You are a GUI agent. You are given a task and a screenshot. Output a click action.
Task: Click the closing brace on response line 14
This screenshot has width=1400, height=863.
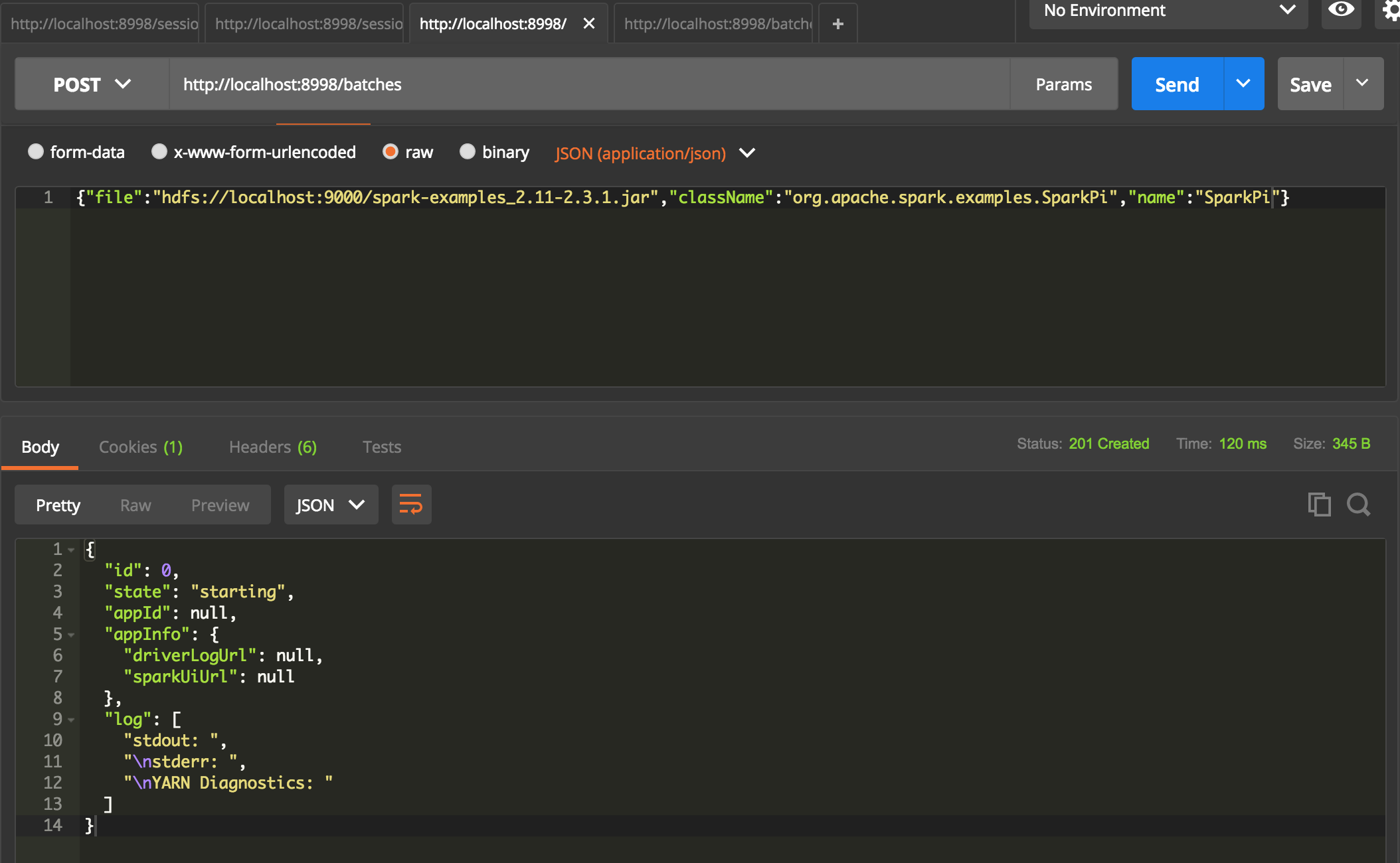coord(90,825)
